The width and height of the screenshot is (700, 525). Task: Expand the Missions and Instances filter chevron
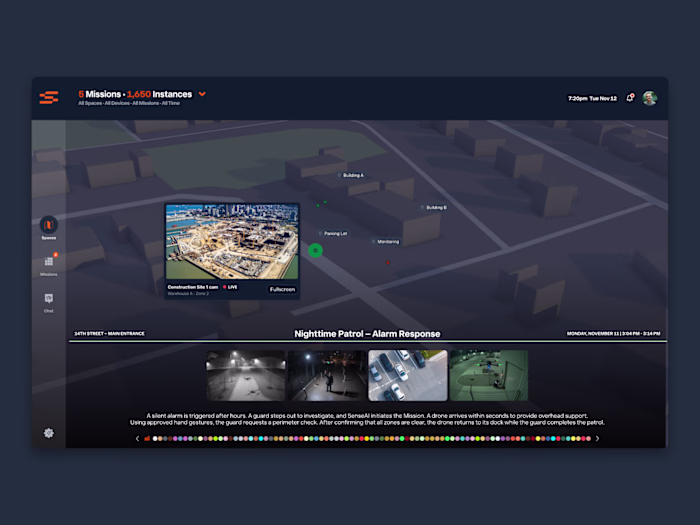(x=202, y=94)
